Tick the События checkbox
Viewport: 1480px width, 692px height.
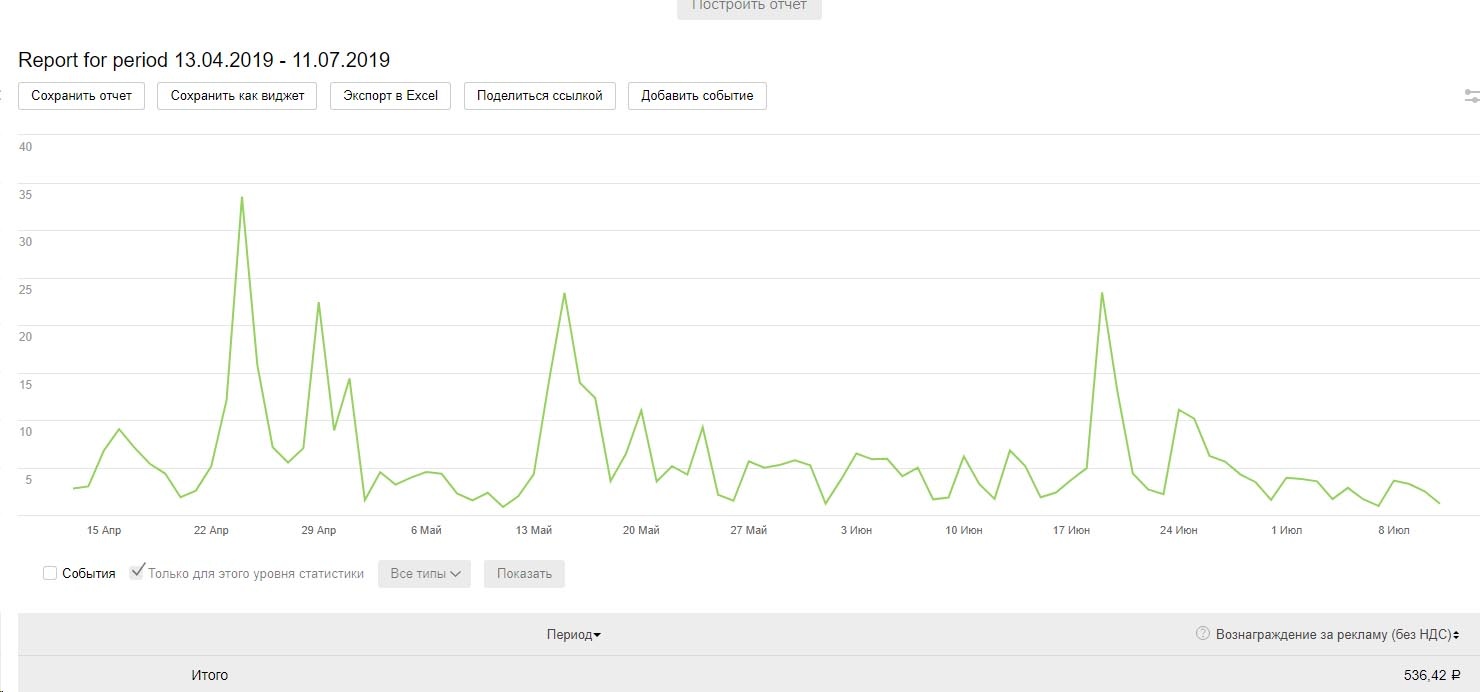click(x=50, y=574)
